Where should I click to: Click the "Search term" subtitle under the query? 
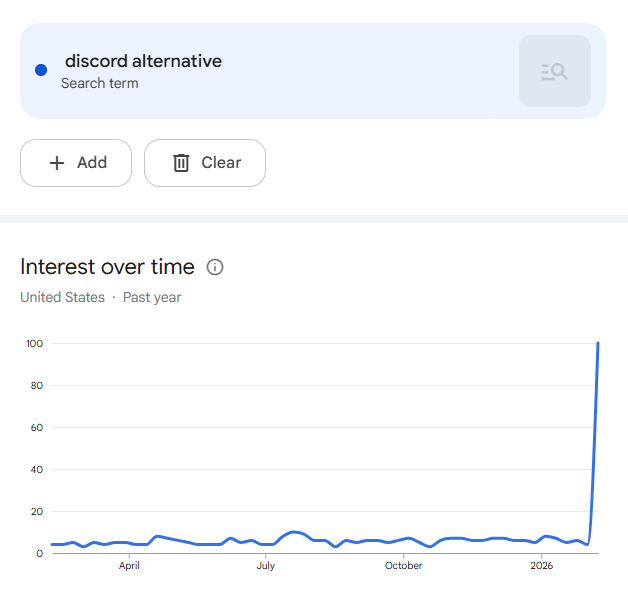tap(99, 83)
